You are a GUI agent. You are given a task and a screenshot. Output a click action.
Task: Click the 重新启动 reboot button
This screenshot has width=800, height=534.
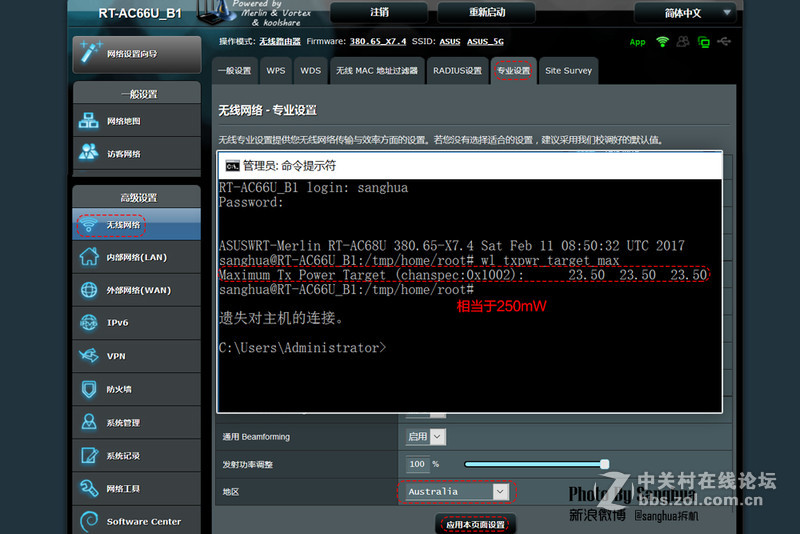pyautogui.click(x=487, y=12)
